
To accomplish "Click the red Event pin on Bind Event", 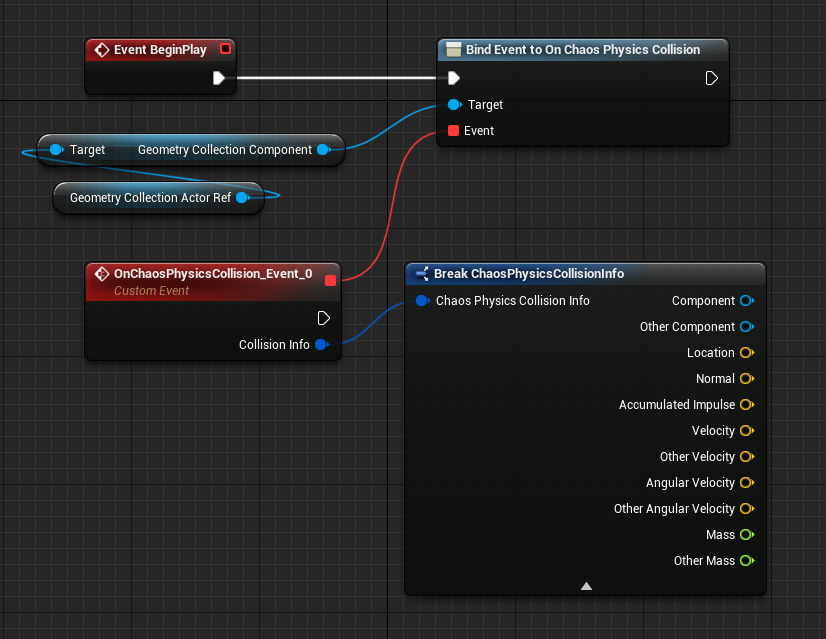I will click(x=454, y=131).
